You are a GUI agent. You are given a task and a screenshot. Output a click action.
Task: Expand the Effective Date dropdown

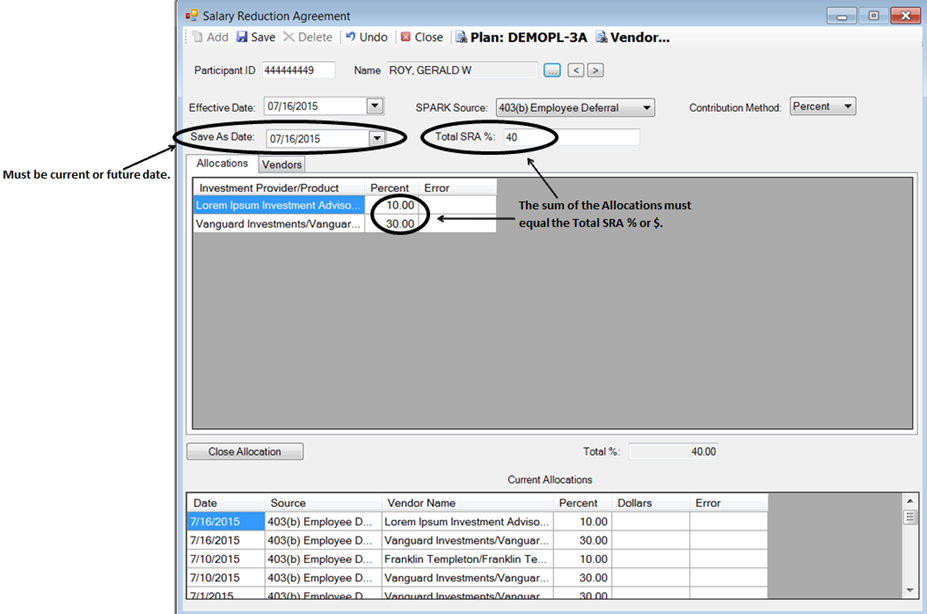[374, 106]
